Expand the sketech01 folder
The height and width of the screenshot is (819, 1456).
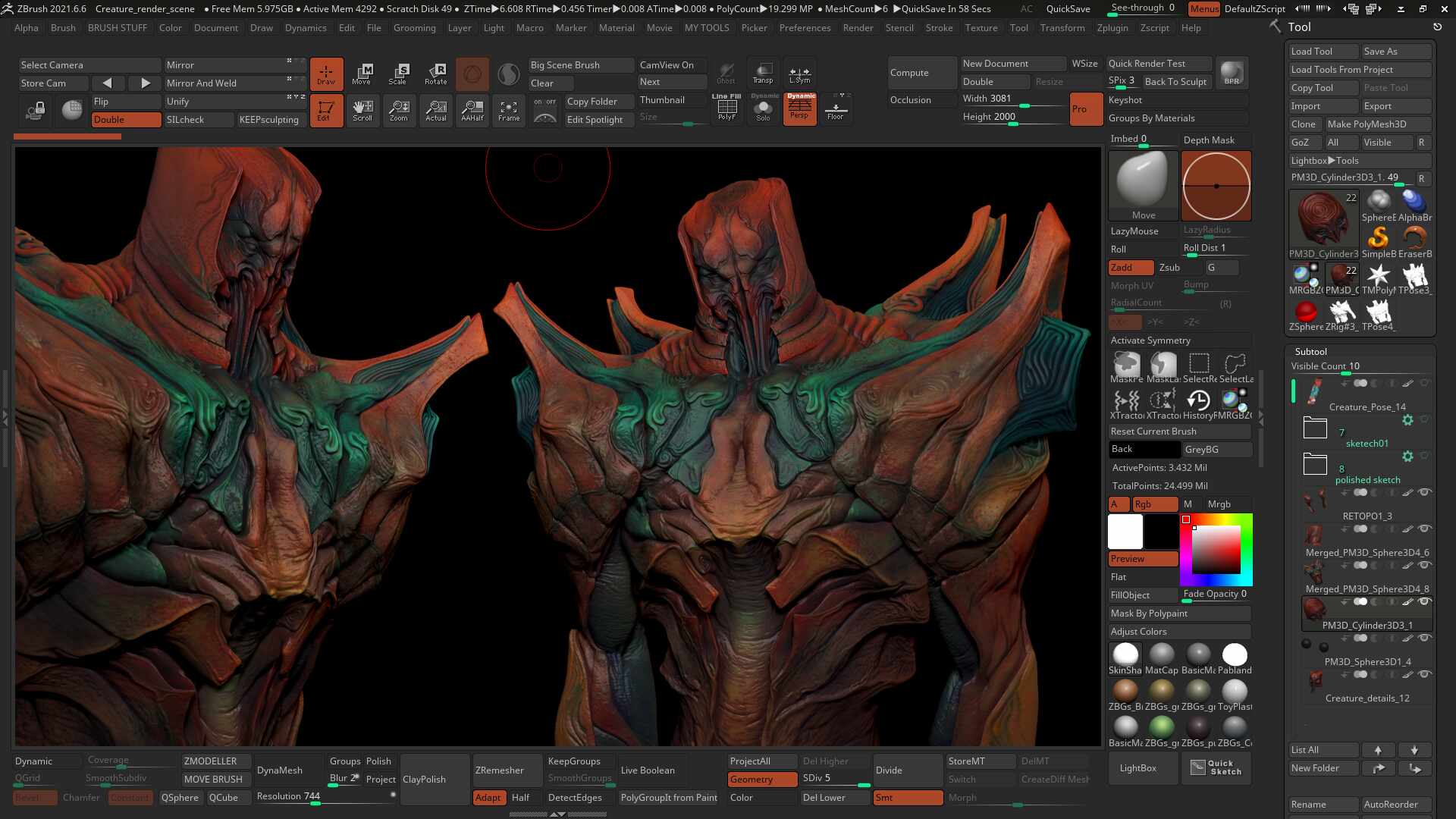[1315, 428]
